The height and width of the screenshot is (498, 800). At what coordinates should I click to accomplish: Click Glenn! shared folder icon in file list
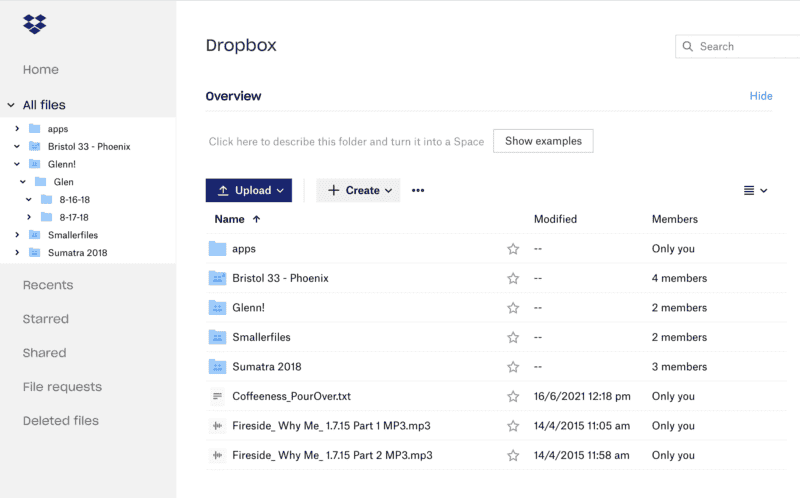click(217, 308)
